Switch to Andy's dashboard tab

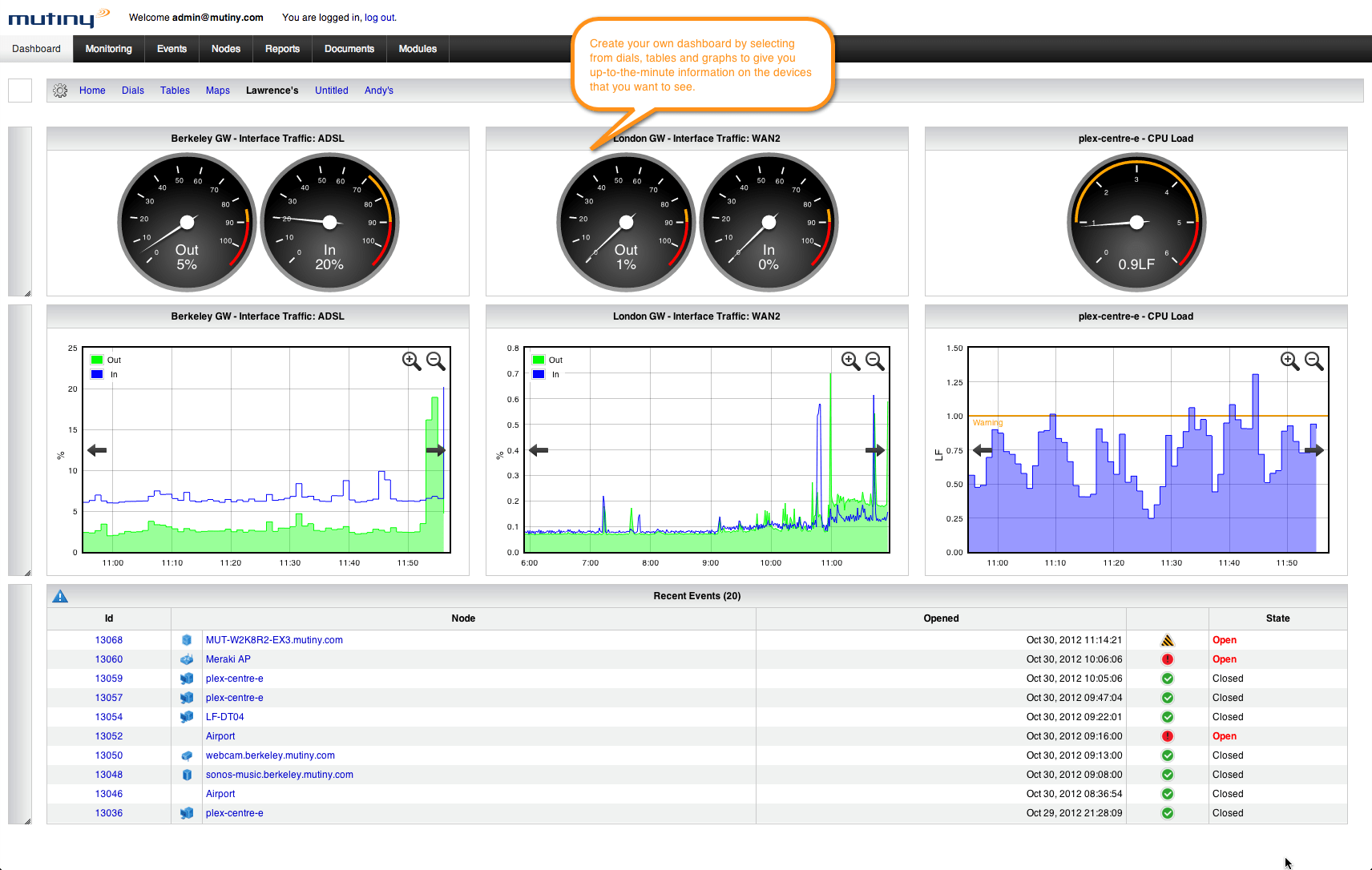point(379,91)
